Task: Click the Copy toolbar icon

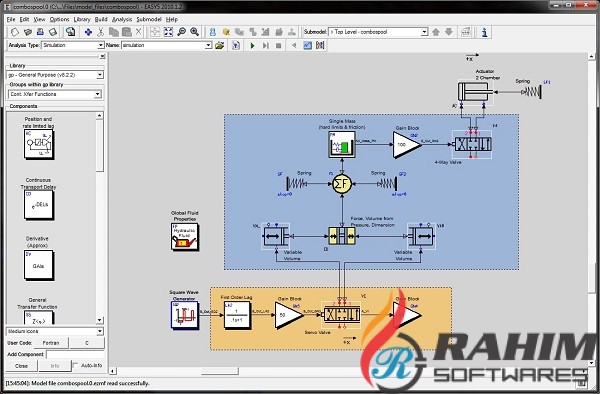Action: coord(114,32)
